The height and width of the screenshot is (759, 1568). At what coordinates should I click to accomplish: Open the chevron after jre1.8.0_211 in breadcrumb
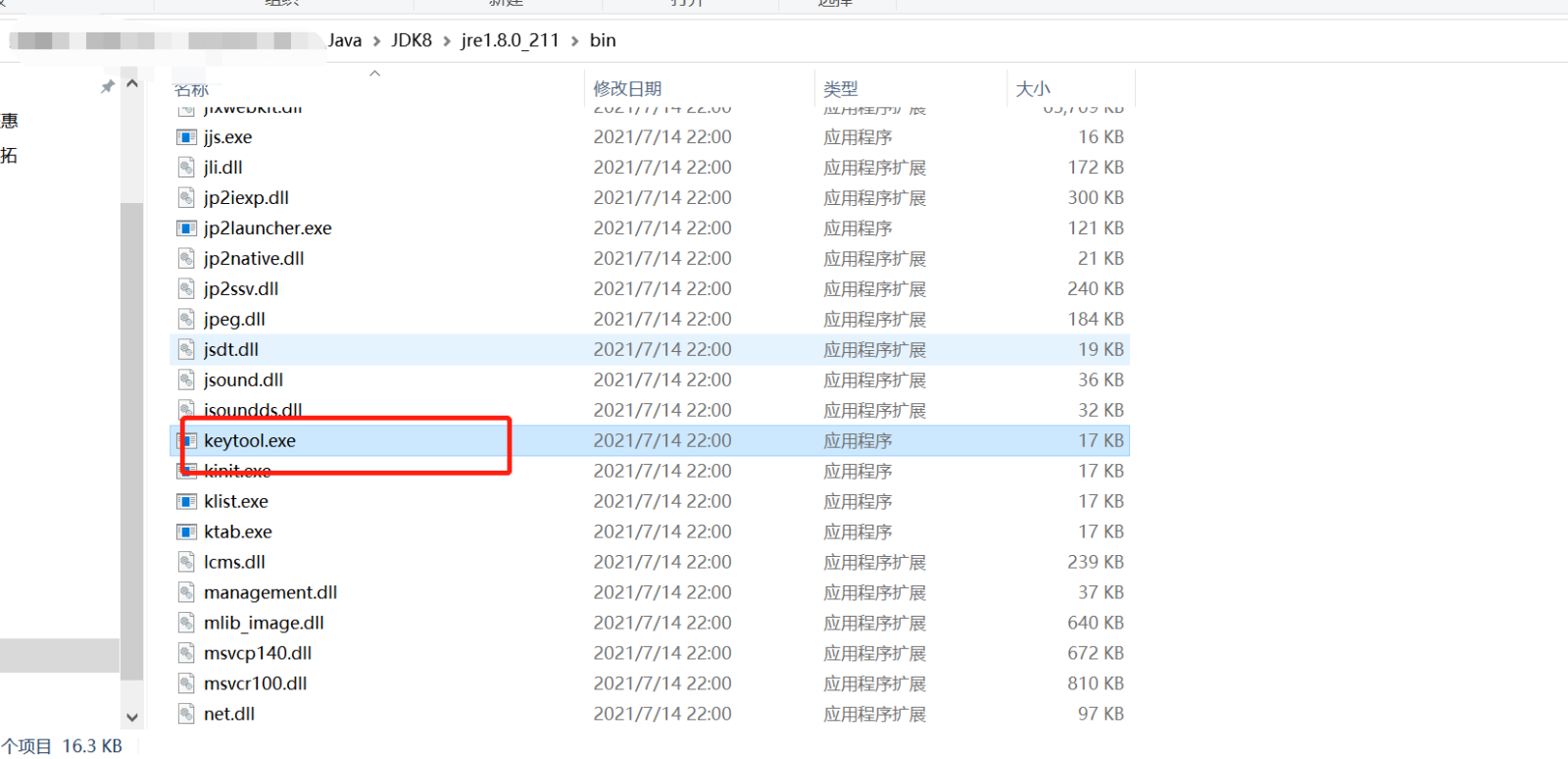(574, 41)
